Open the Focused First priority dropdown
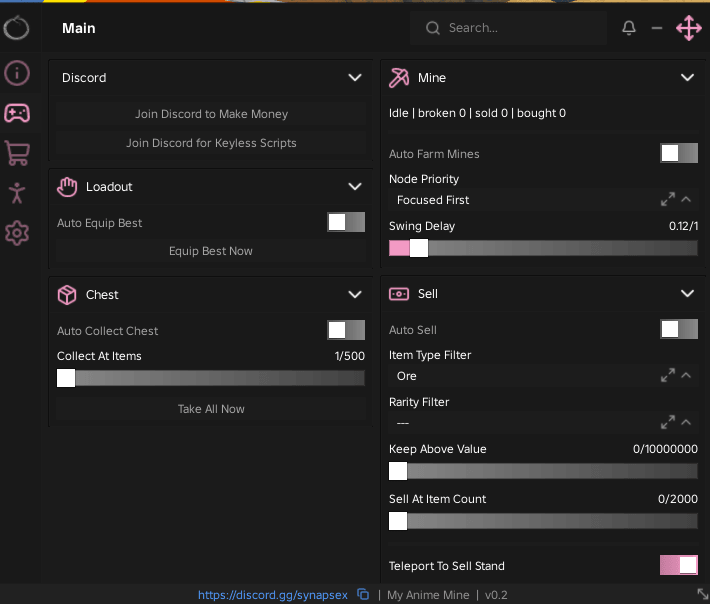710x604 pixels. [543, 200]
